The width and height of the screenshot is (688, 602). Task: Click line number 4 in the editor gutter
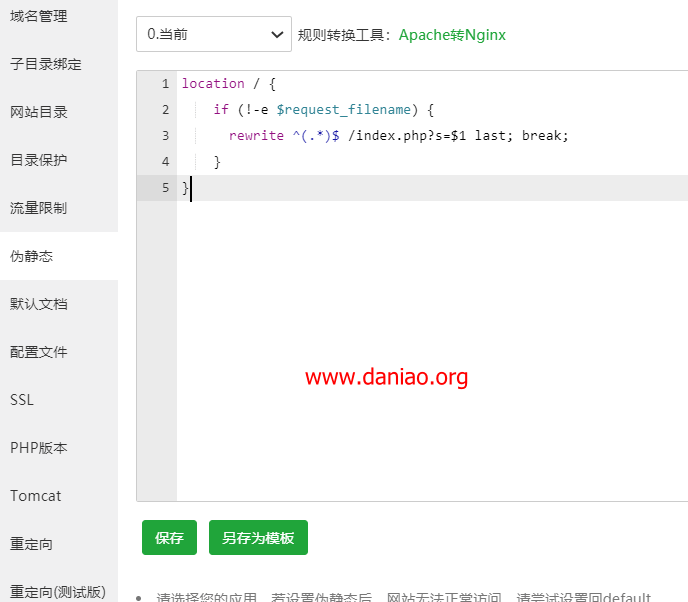(165, 161)
